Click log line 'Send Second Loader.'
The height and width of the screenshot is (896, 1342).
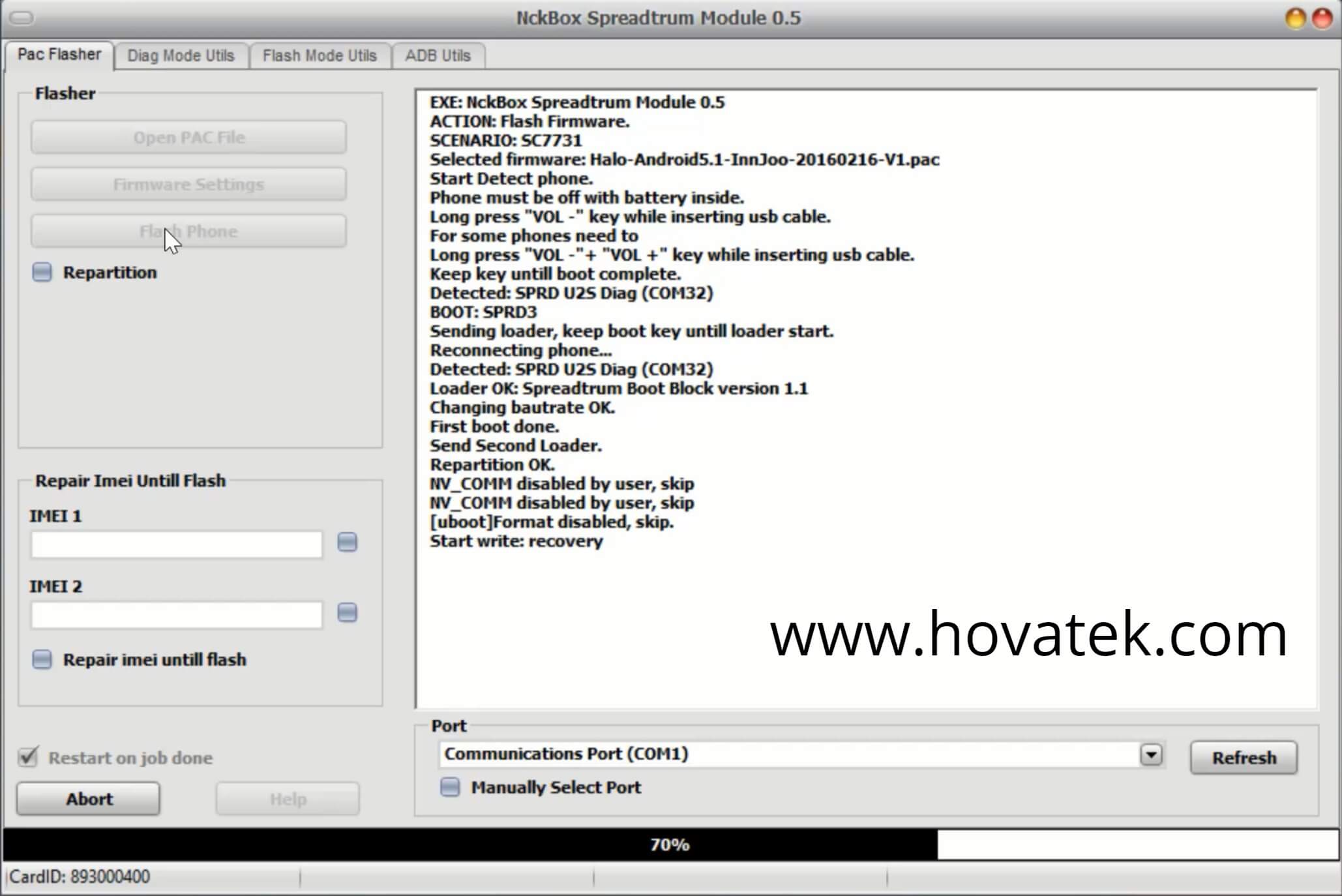click(516, 446)
